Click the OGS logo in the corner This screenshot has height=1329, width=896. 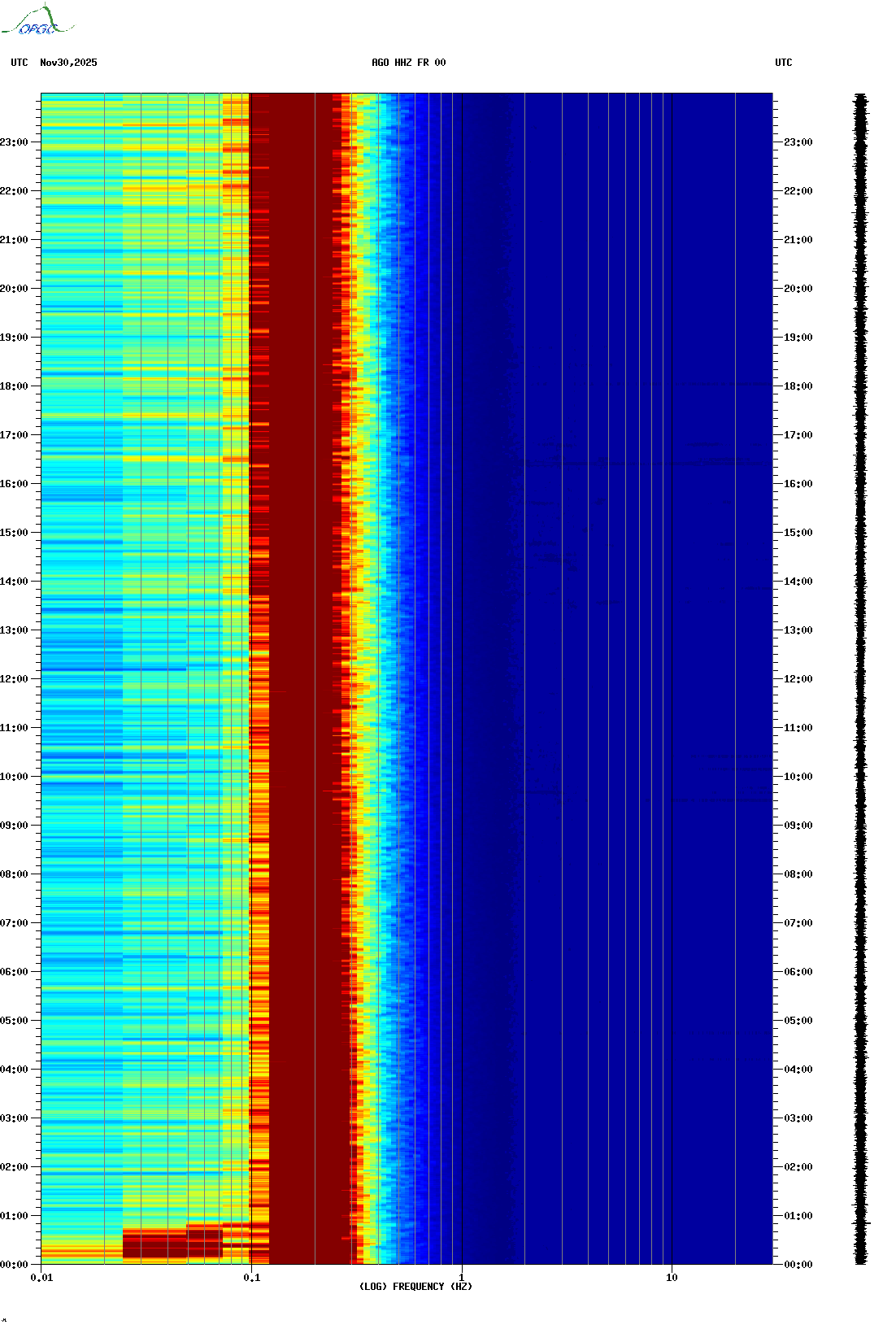(x=37, y=22)
